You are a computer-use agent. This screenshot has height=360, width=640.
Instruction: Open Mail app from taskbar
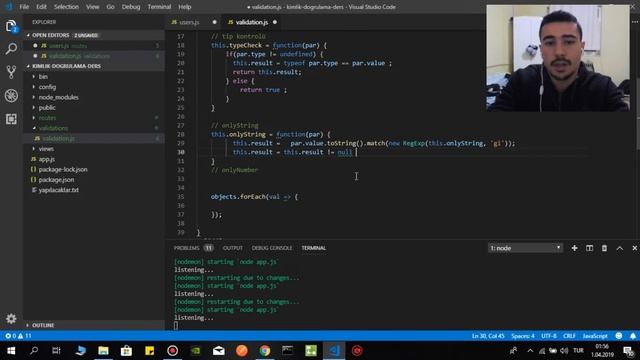click(x=218, y=351)
